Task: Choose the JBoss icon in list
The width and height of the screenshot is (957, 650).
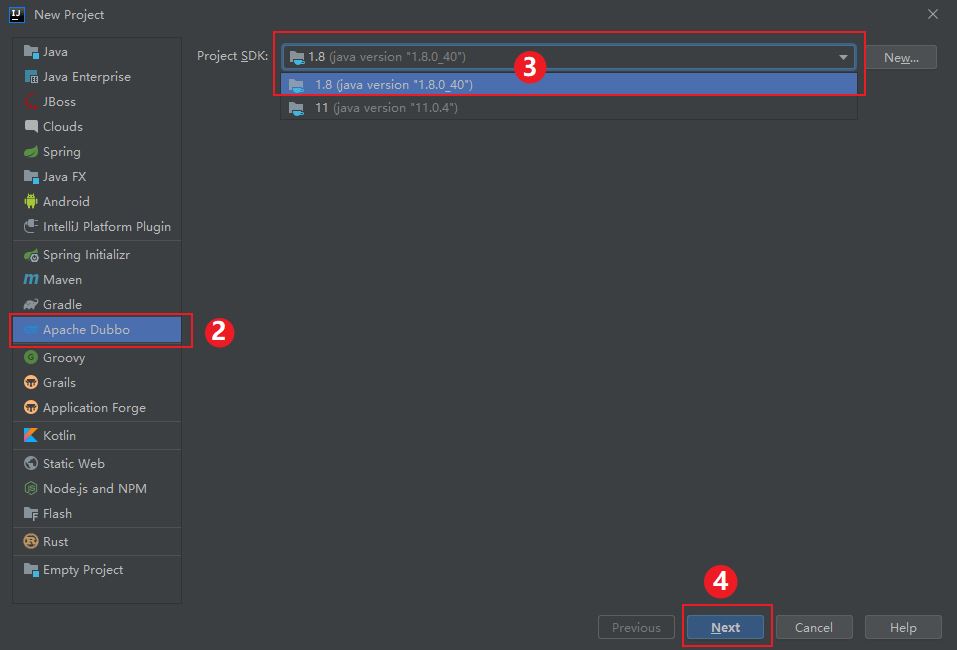Action: coord(31,102)
